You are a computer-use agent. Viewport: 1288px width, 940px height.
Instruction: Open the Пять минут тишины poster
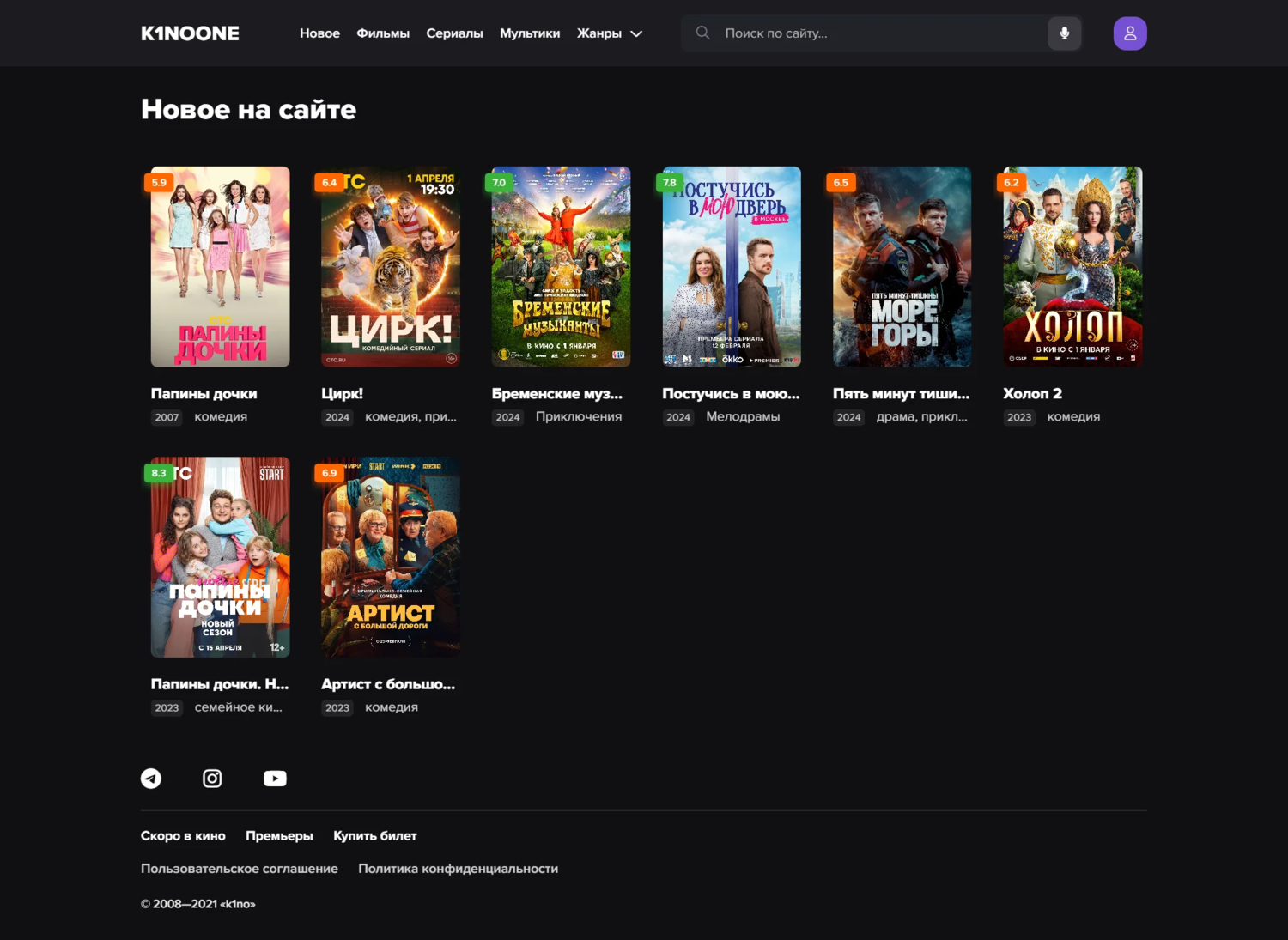point(902,267)
